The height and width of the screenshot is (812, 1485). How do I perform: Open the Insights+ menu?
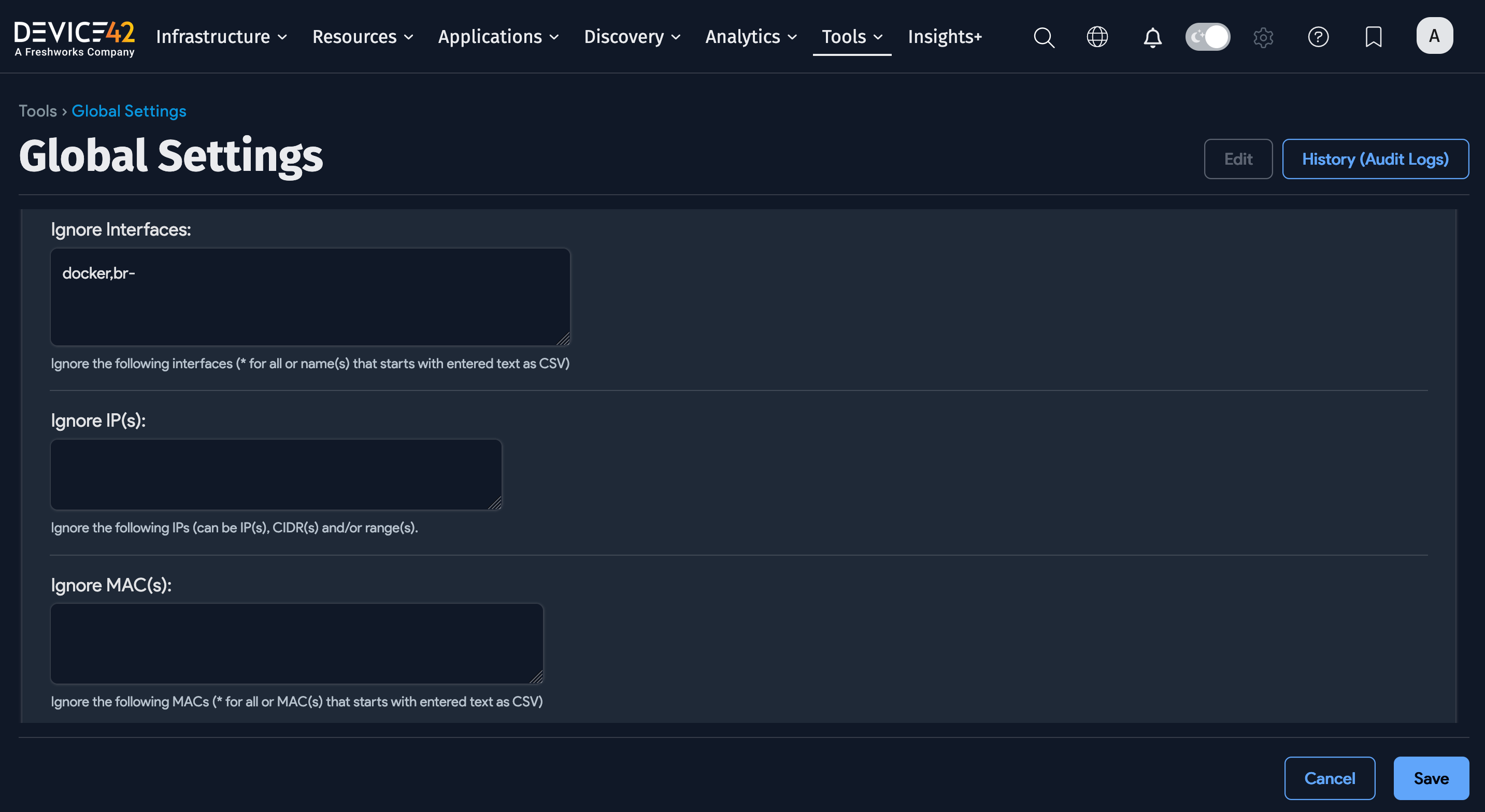coord(945,37)
